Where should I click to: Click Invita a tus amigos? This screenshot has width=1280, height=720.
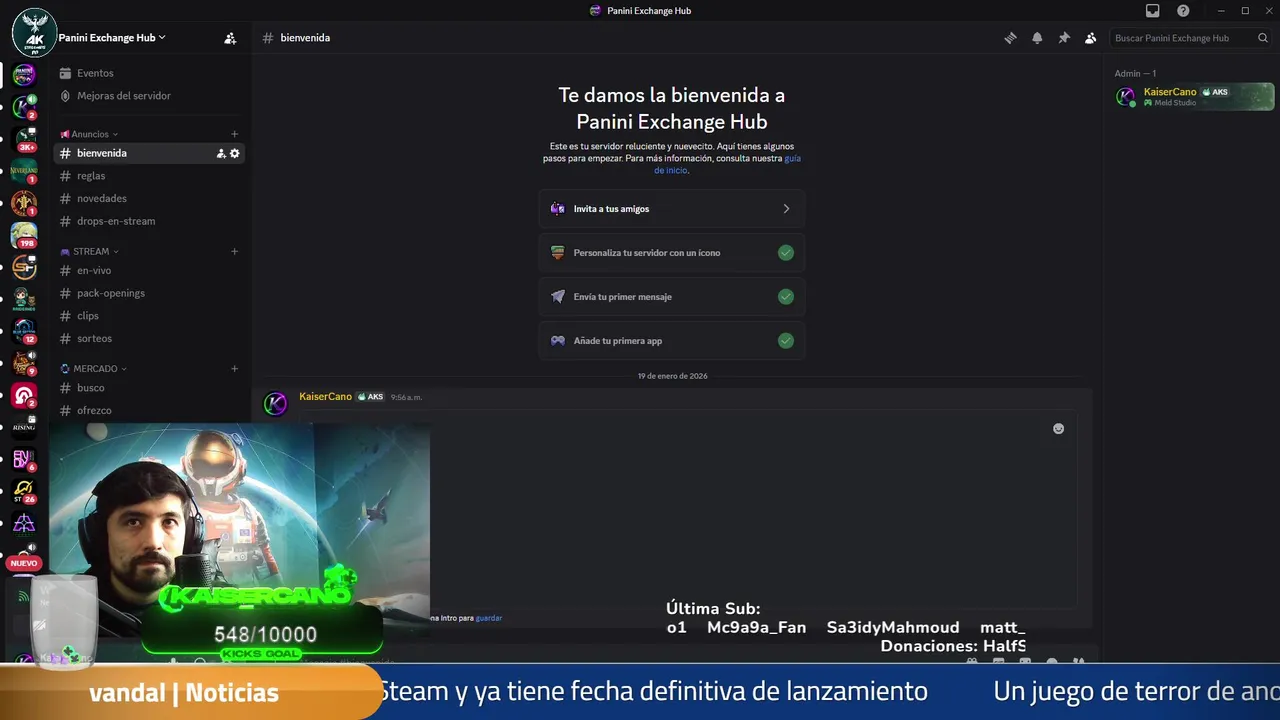click(x=672, y=209)
